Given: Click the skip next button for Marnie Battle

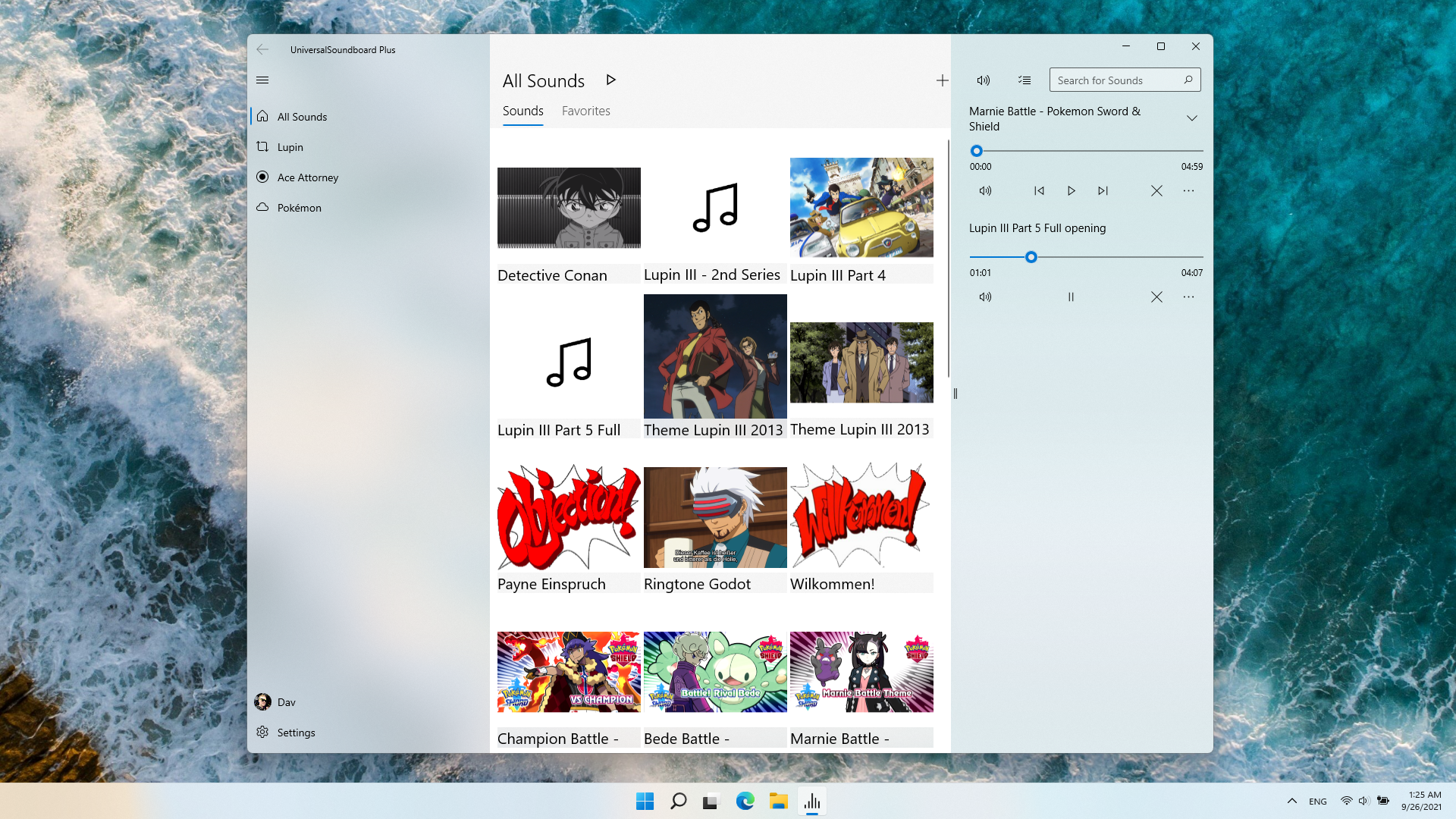Looking at the screenshot, I should tap(1103, 190).
